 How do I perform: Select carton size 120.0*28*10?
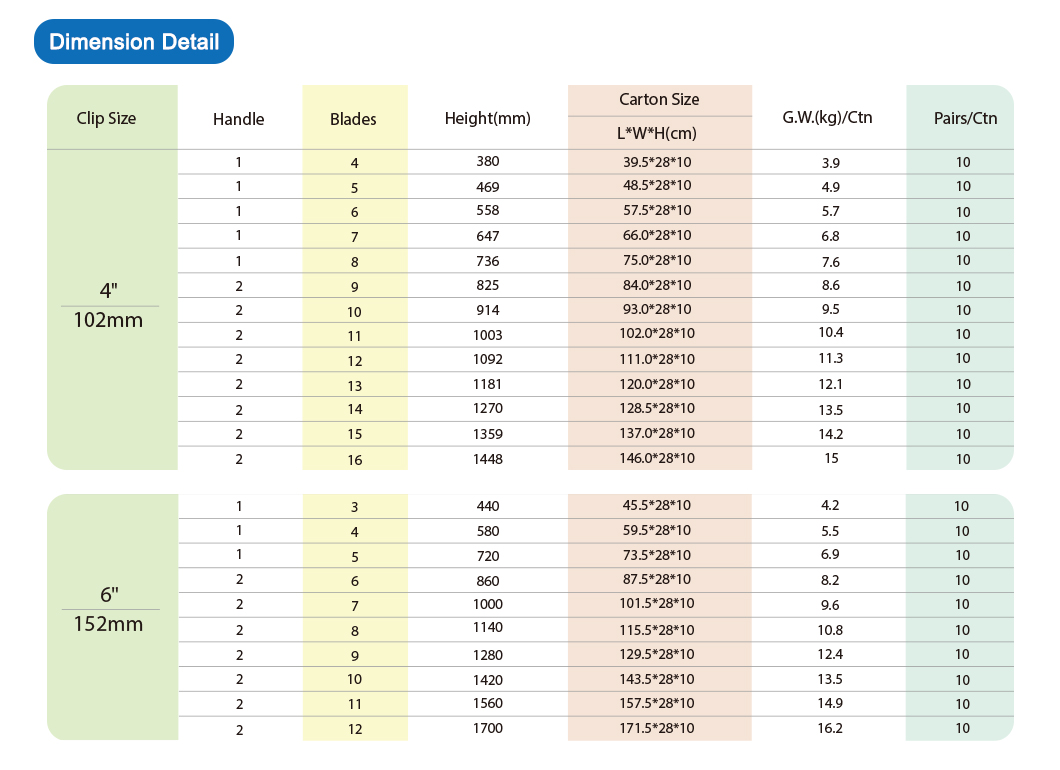(657, 384)
